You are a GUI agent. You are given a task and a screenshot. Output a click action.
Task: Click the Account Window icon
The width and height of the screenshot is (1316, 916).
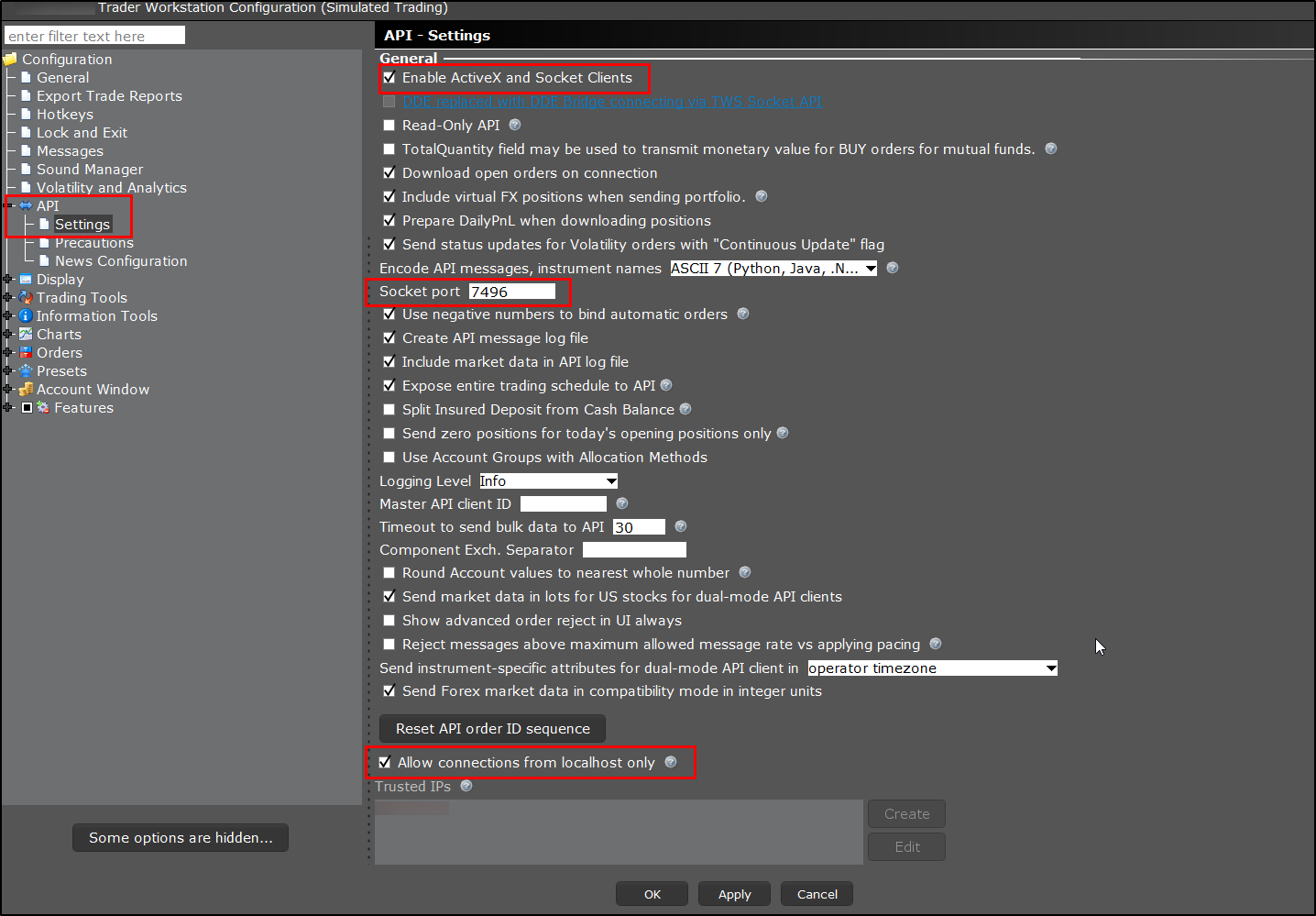coord(25,389)
